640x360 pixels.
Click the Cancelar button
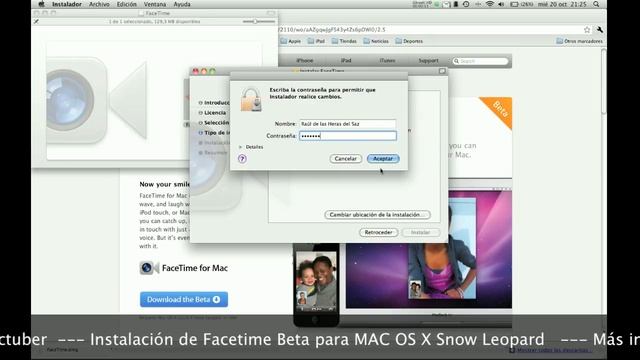345,159
